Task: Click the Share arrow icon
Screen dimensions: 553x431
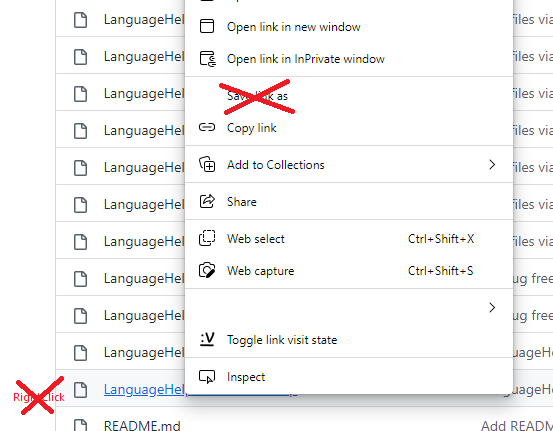Action: pyautogui.click(x=207, y=201)
